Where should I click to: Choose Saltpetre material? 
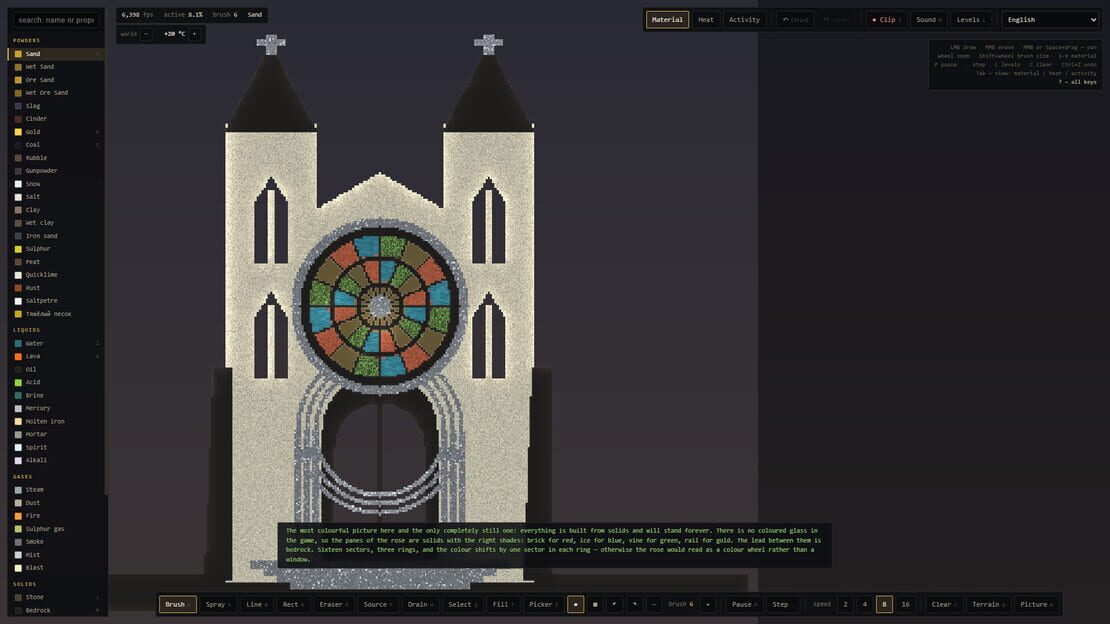tap(55, 300)
